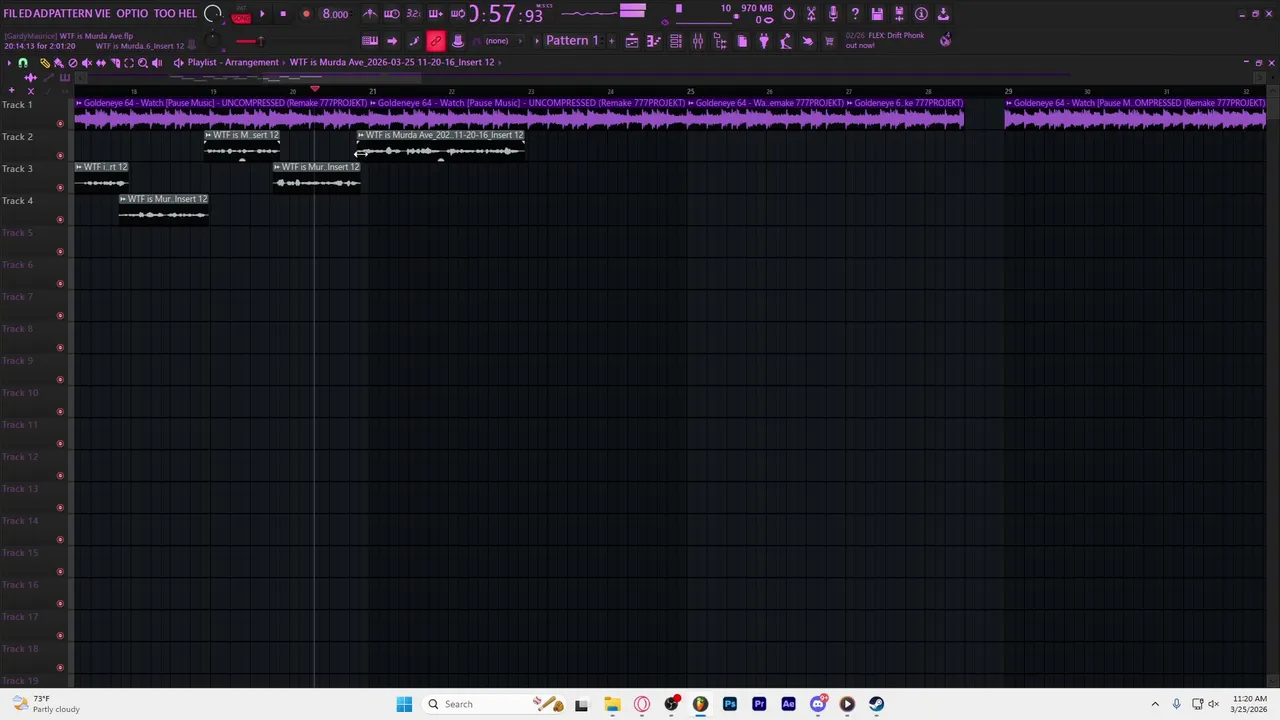Click the playhead marker on timeline
The height and width of the screenshot is (720, 1280).
click(314, 89)
